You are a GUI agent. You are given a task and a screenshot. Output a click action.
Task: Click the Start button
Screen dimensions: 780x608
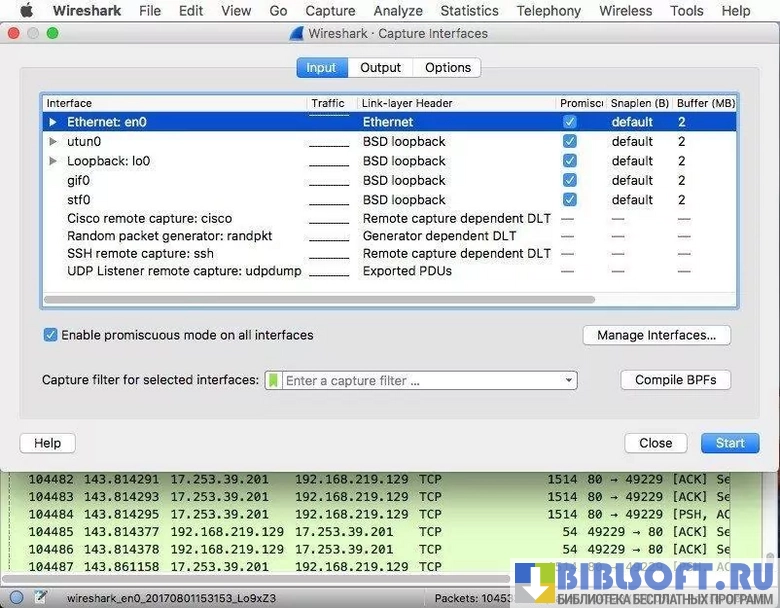pos(729,443)
